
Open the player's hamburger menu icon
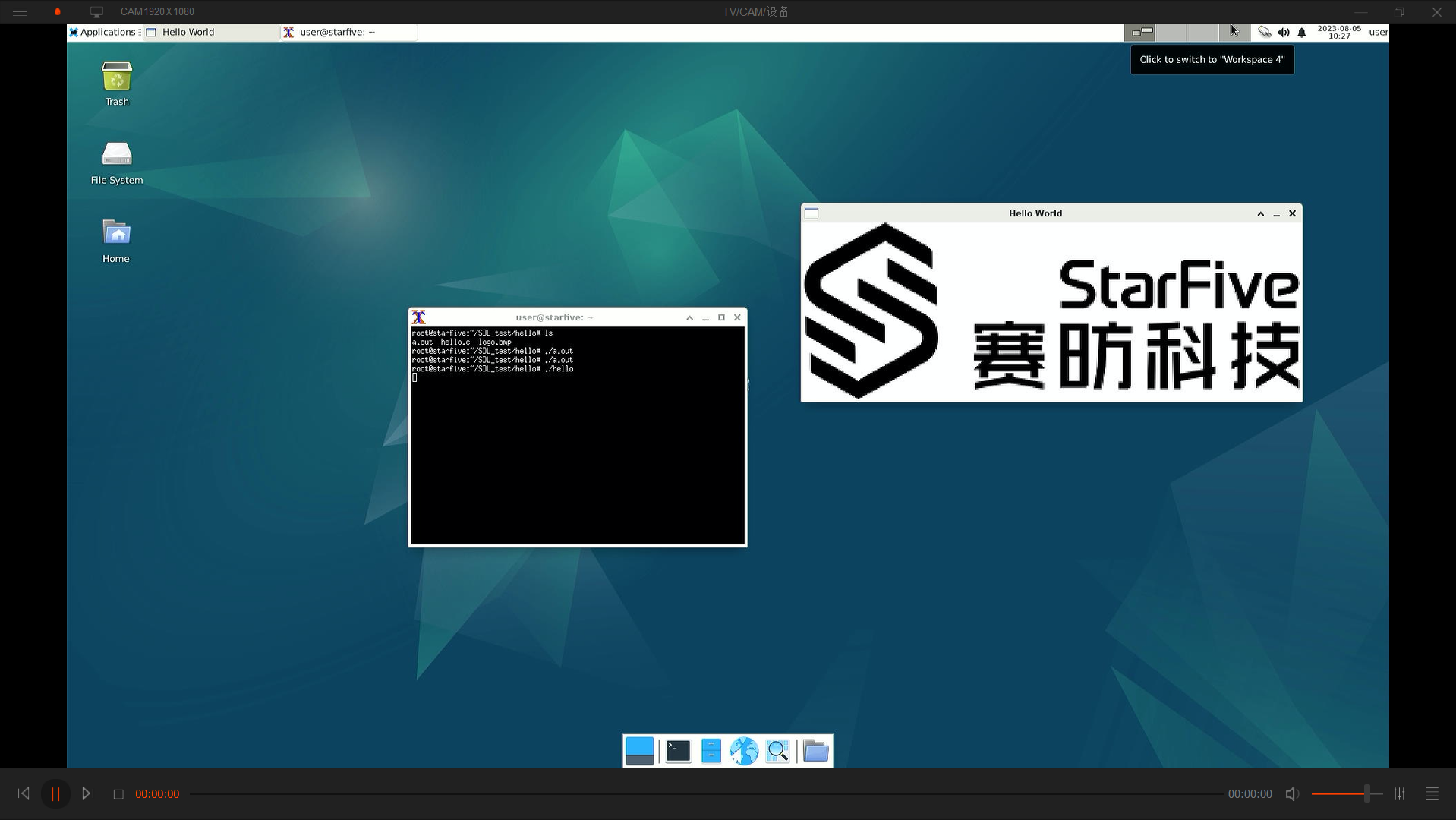[20, 12]
